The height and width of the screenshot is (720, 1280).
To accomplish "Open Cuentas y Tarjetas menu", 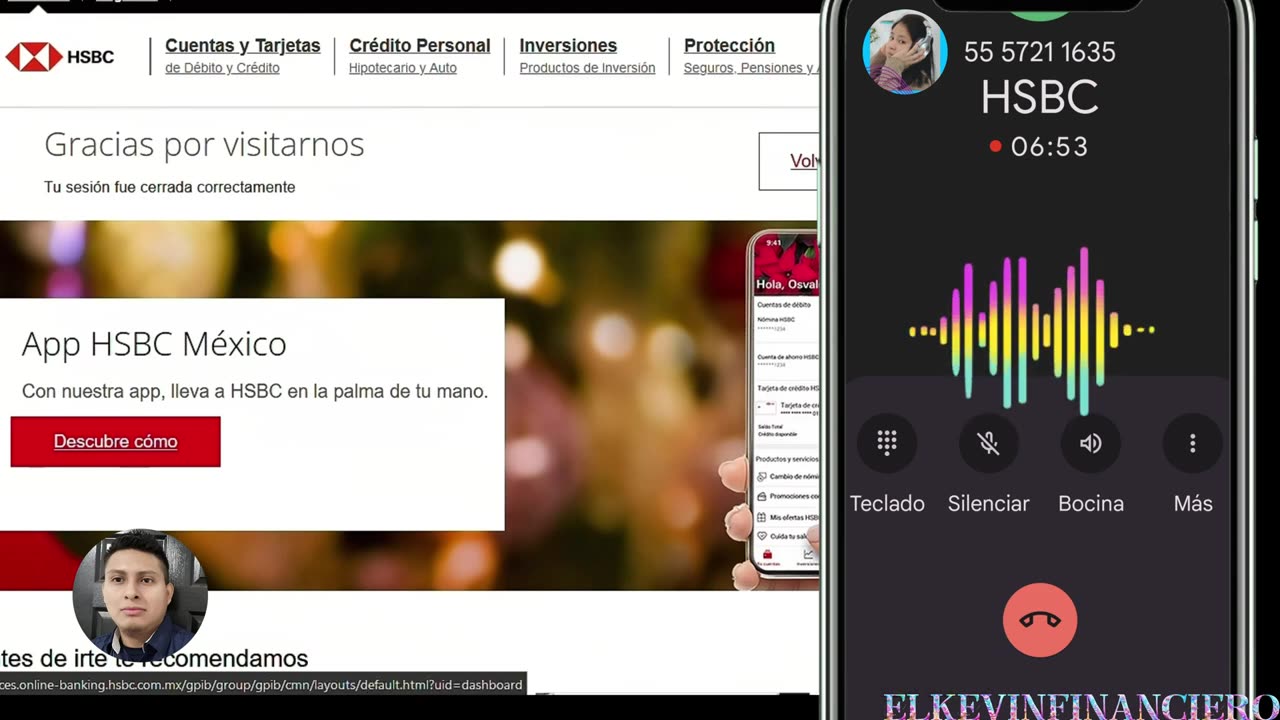I will pos(243,46).
